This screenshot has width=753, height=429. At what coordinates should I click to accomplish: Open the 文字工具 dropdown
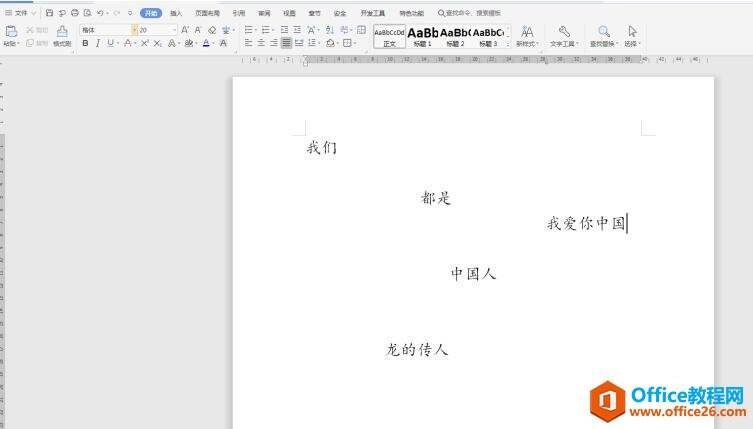click(564, 37)
